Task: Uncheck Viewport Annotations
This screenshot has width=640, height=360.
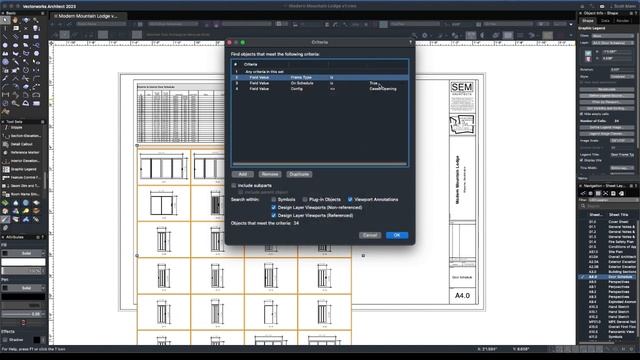Action: point(350,200)
